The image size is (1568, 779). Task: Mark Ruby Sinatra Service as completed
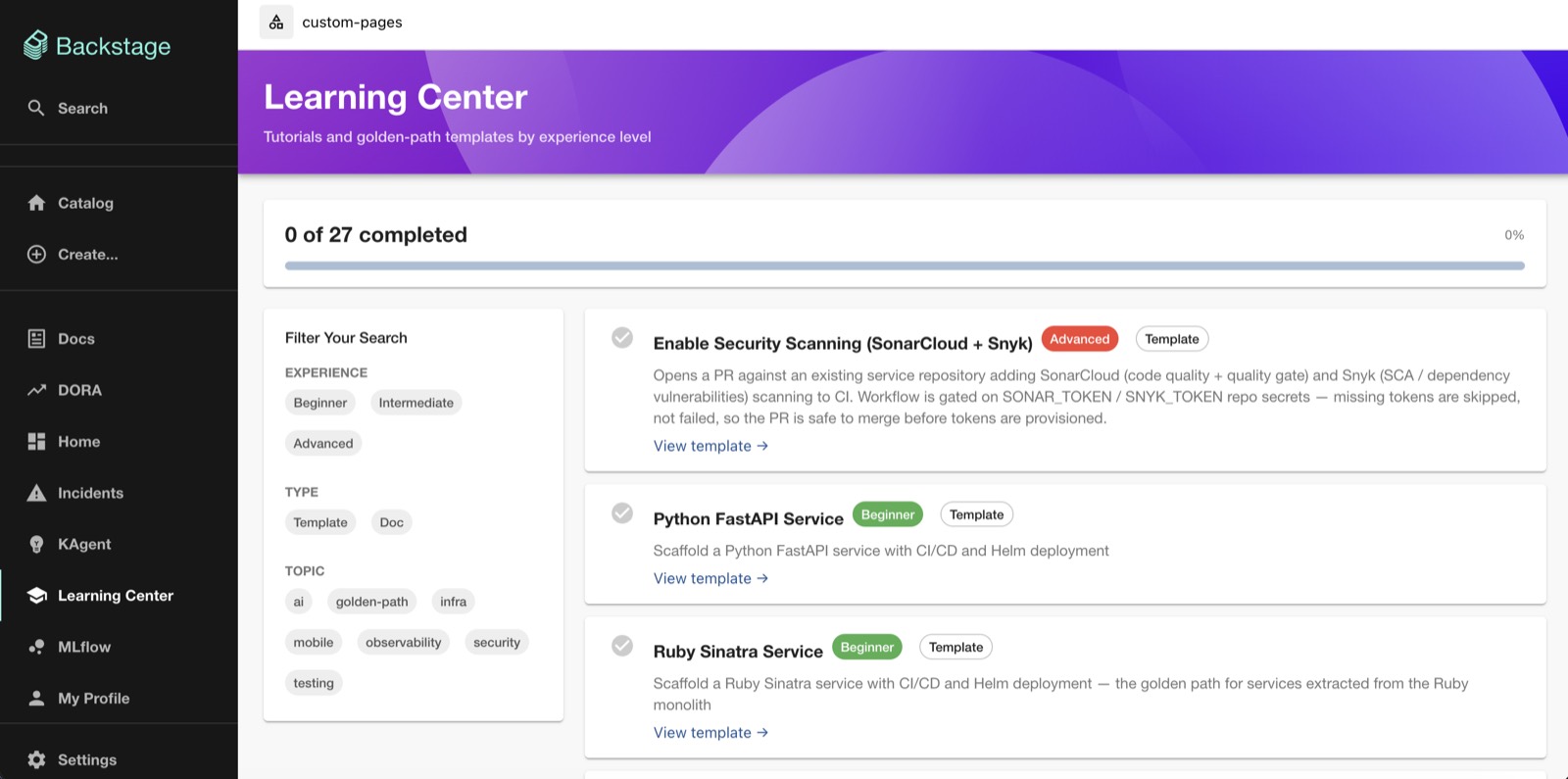622,645
